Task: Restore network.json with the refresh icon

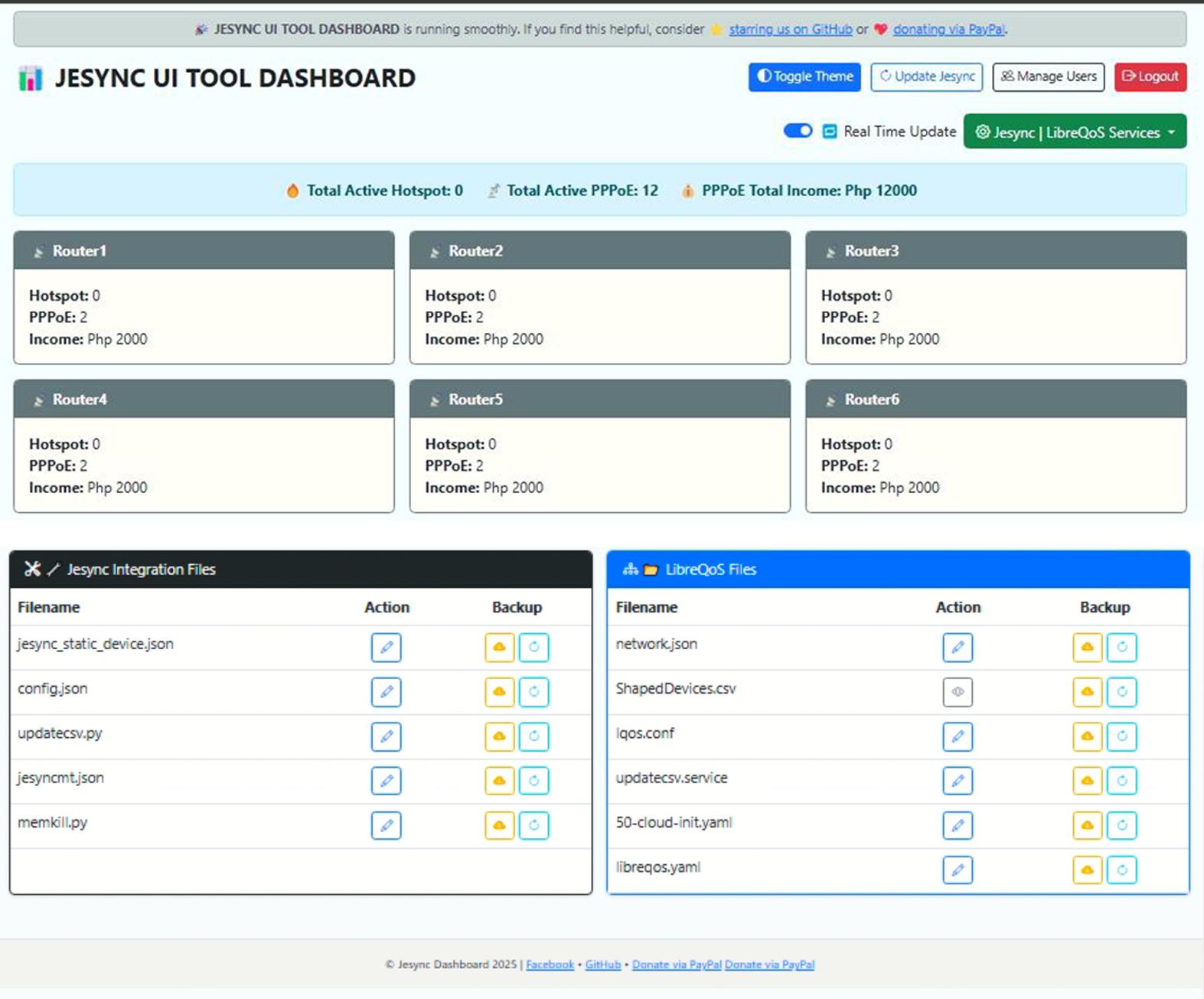Action: [1122, 648]
